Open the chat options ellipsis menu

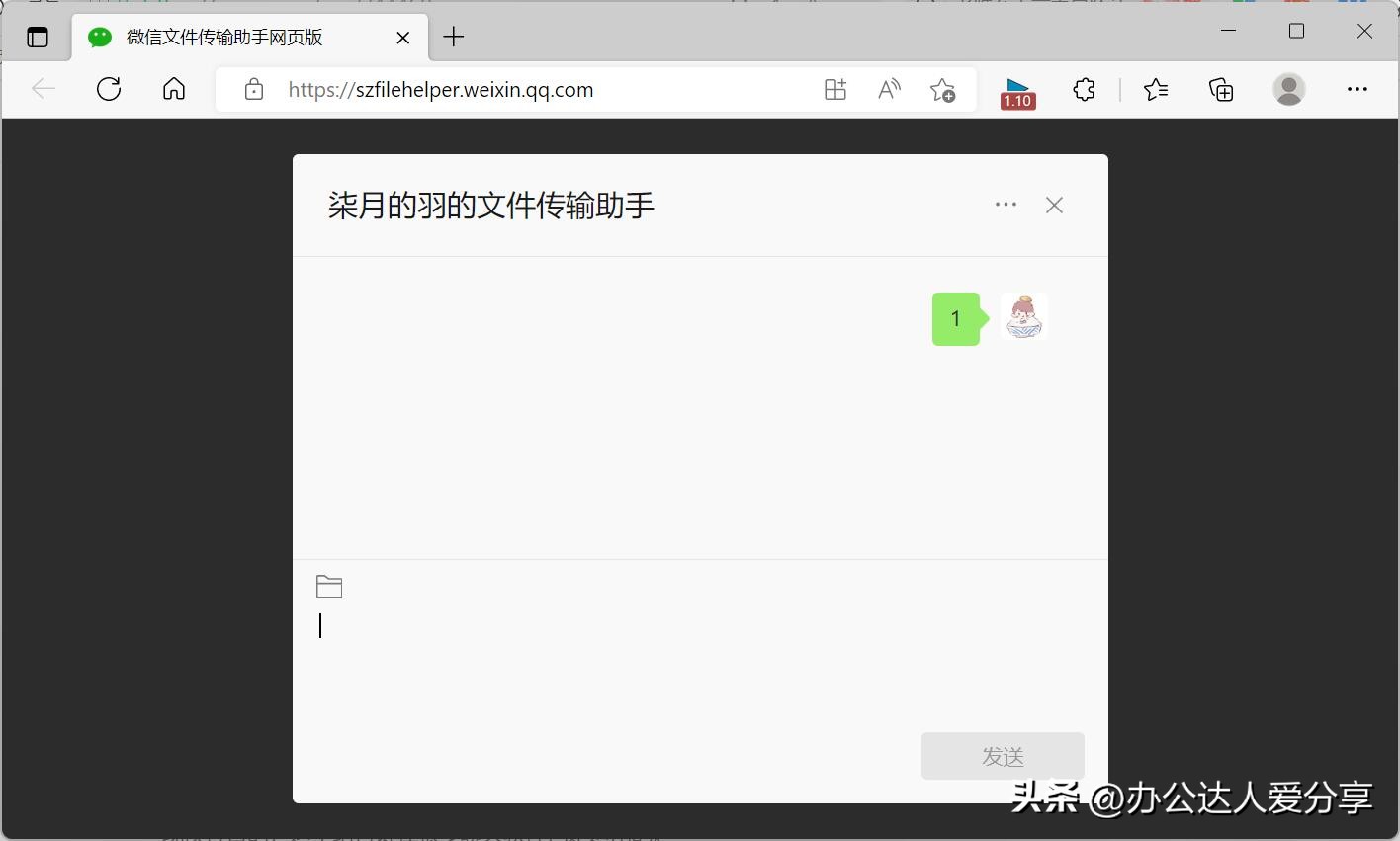point(1005,205)
